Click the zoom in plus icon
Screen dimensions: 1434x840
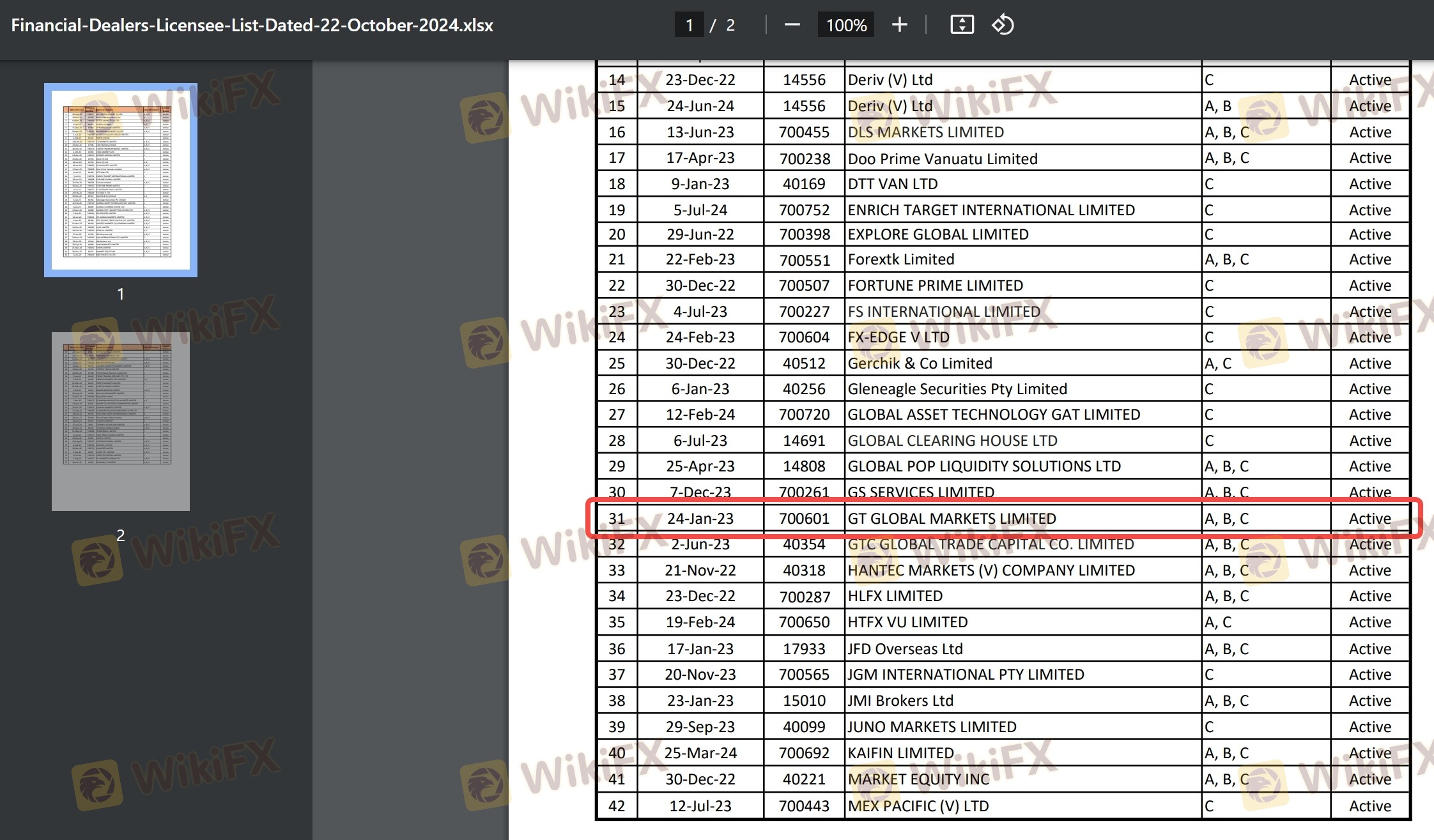pos(899,25)
